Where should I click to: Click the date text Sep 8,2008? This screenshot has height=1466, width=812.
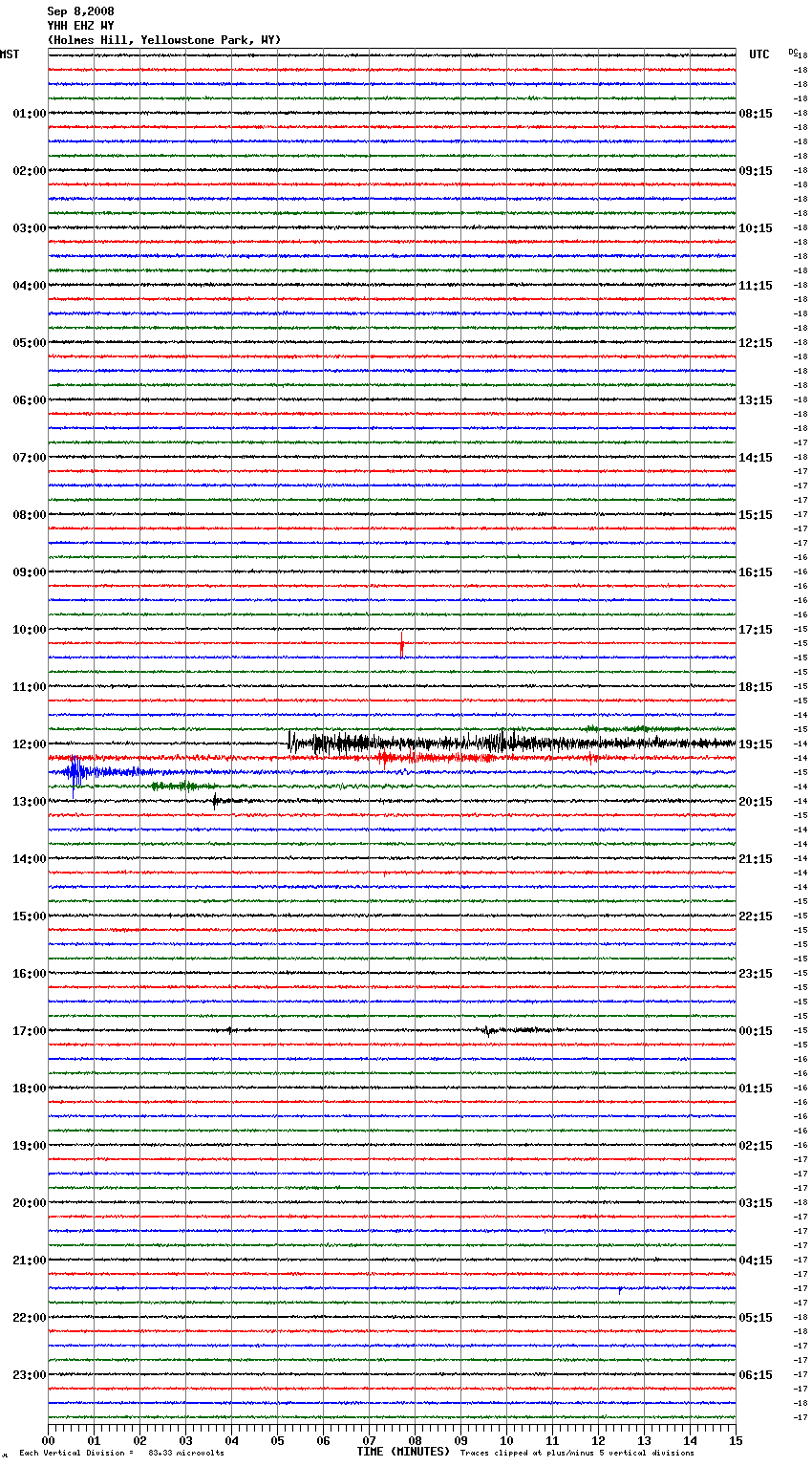[x=80, y=11]
